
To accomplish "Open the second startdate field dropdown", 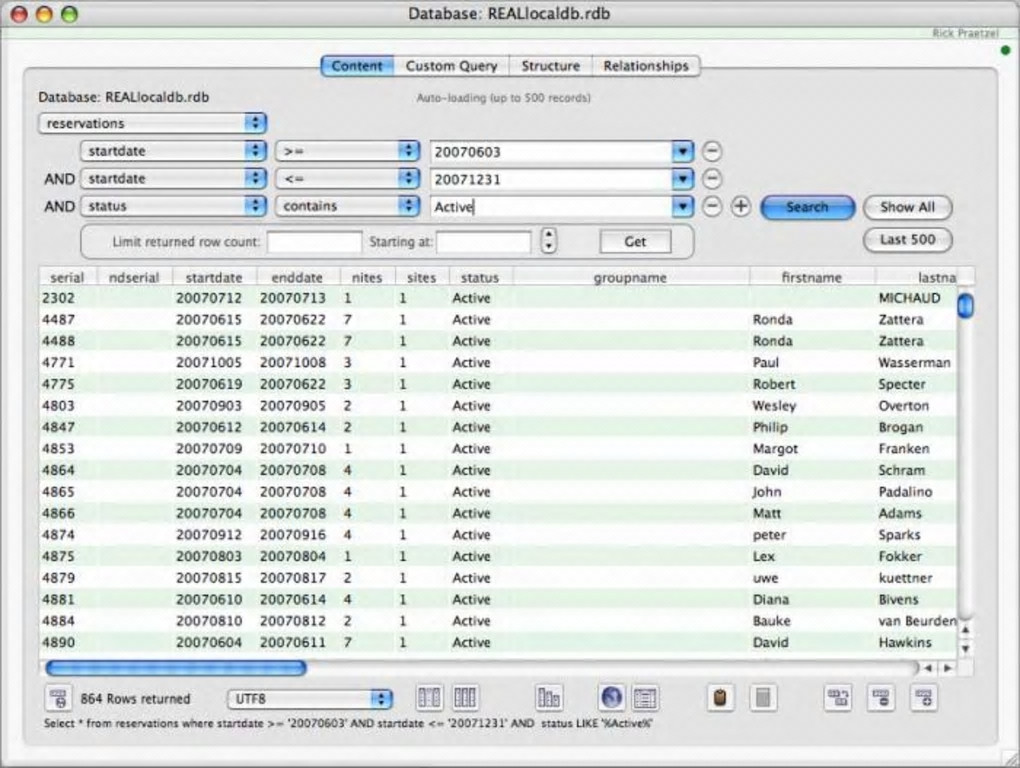I will pyautogui.click(x=173, y=178).
